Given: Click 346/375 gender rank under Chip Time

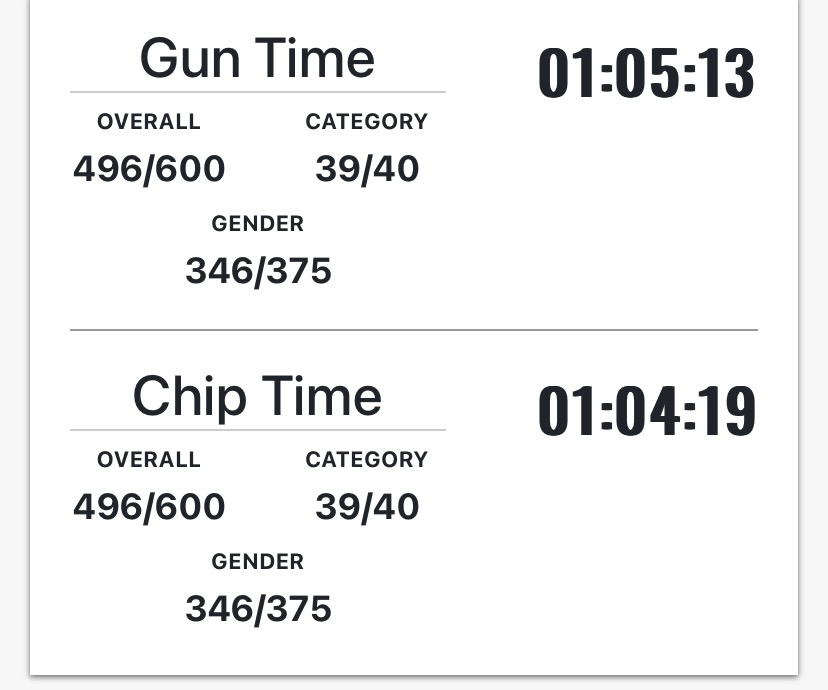Looking at the screenshot, I should [x=258, y=609].
